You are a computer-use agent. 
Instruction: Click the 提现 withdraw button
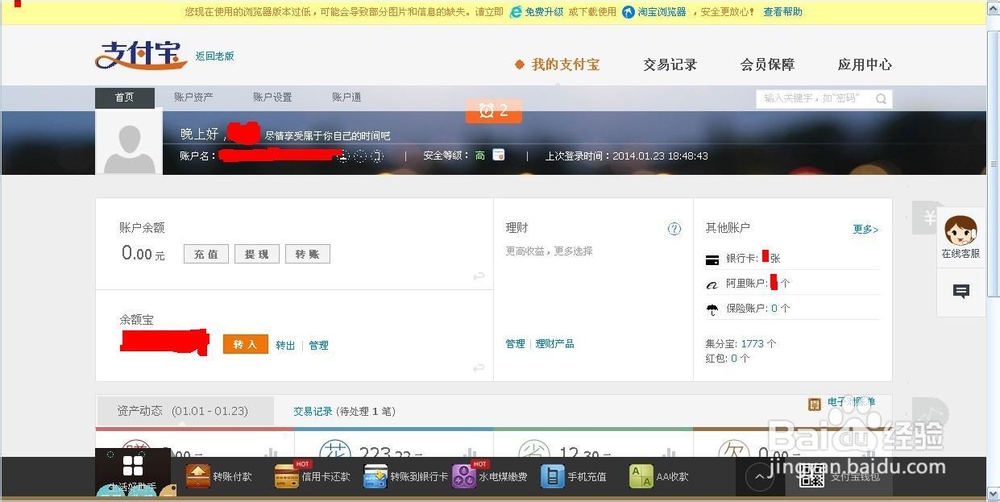256,254
